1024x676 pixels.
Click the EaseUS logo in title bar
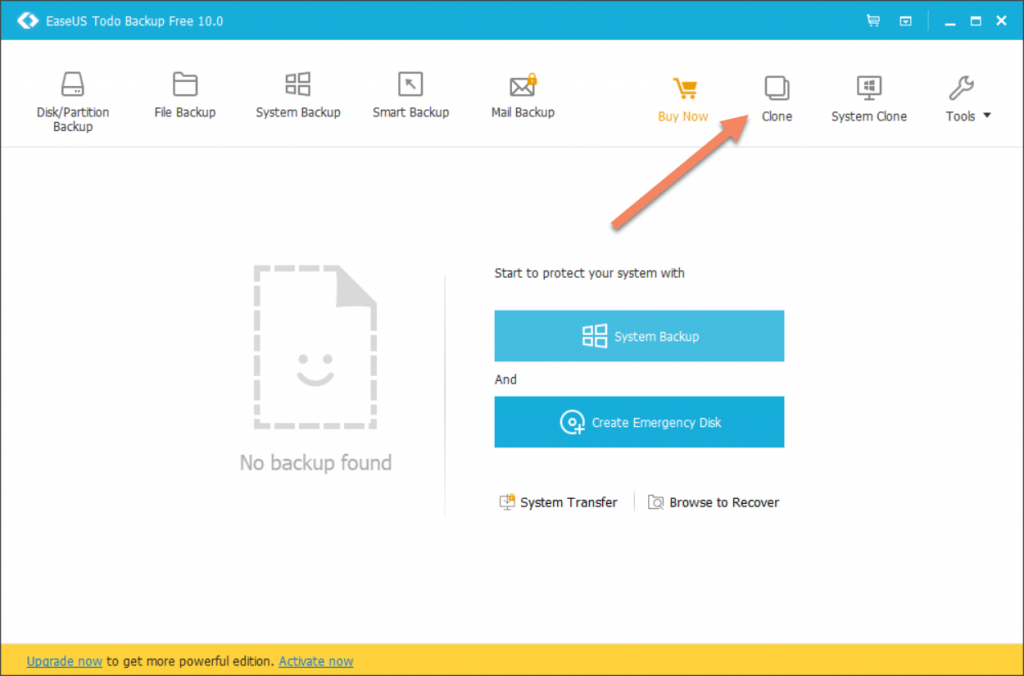(x=27, y=21)
